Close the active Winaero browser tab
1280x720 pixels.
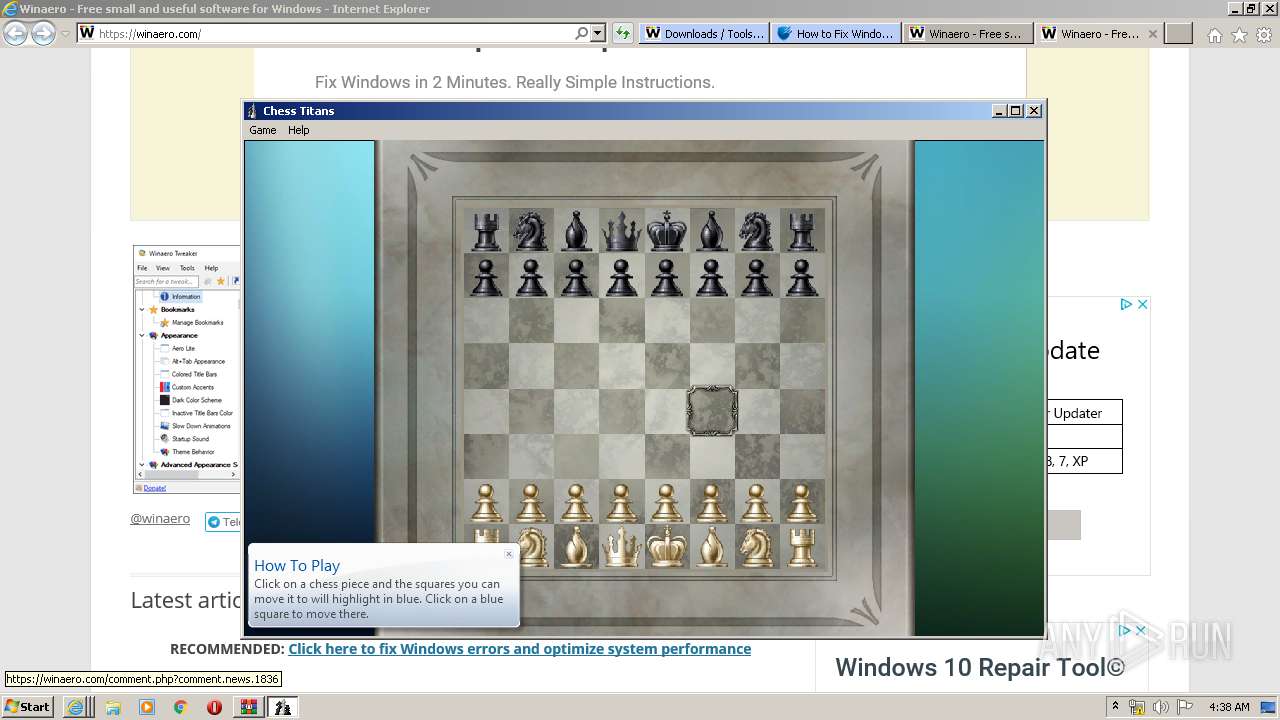(1153, 33)
